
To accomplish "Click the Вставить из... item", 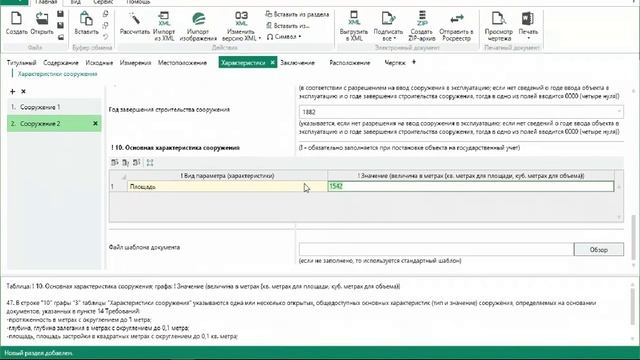I will (x=288, y=26).
